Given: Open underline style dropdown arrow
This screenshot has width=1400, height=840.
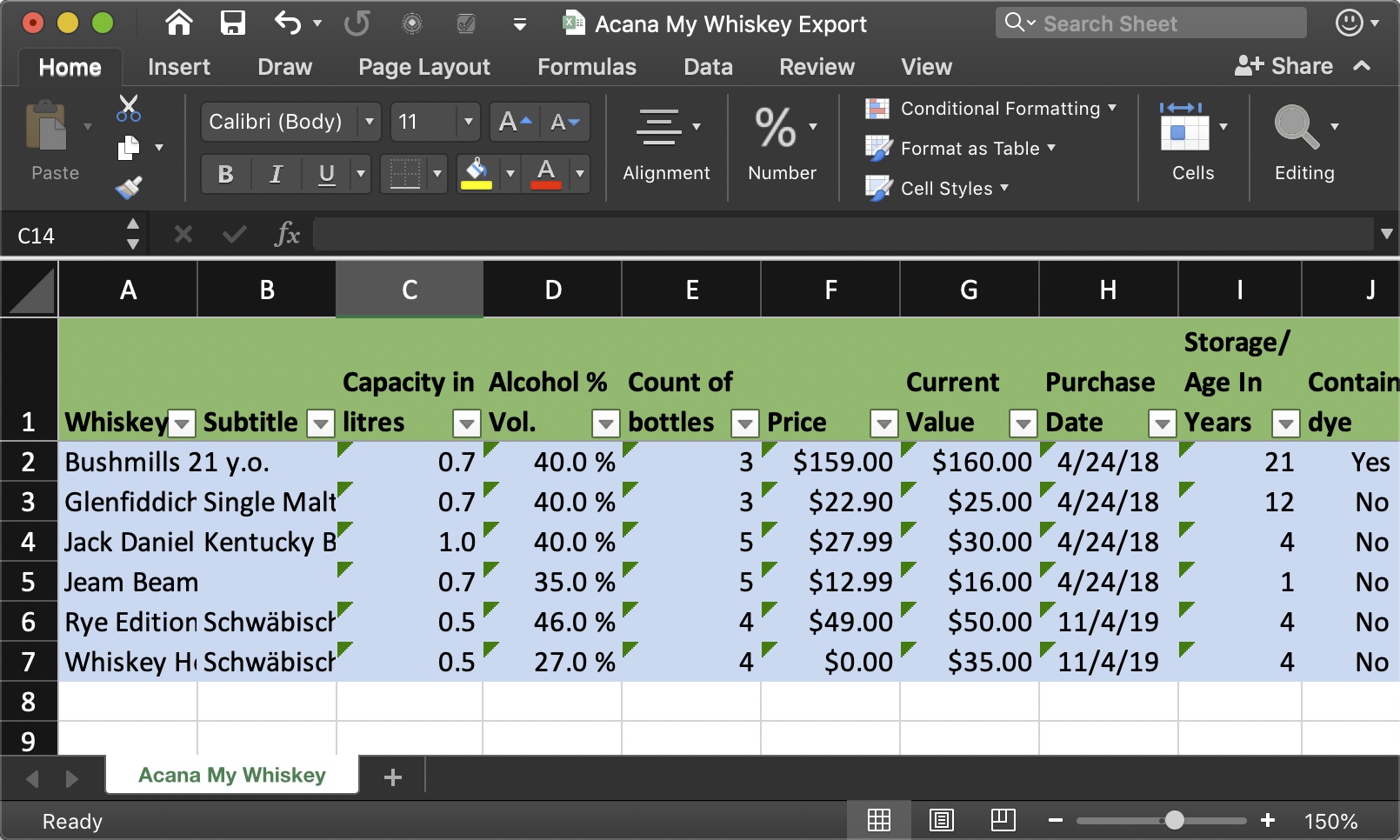Looking at the screenshot, I should [361, 174].
